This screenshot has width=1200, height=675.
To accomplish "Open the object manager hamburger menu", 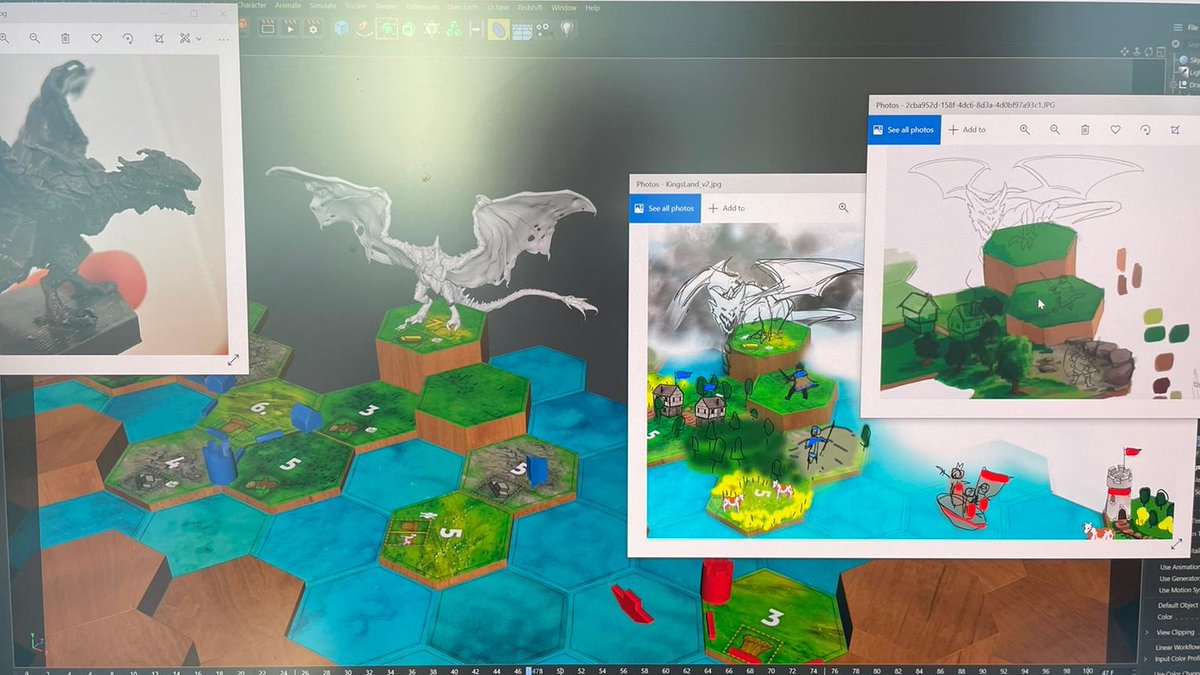I will pyautogui.click(x=1177, y=30).
